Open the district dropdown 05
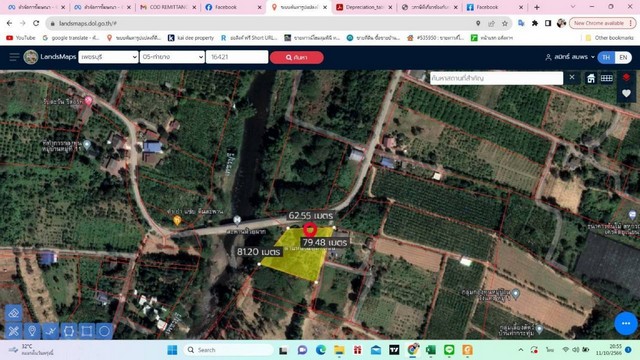Screen dimensions: 640x360 point(172,57)
